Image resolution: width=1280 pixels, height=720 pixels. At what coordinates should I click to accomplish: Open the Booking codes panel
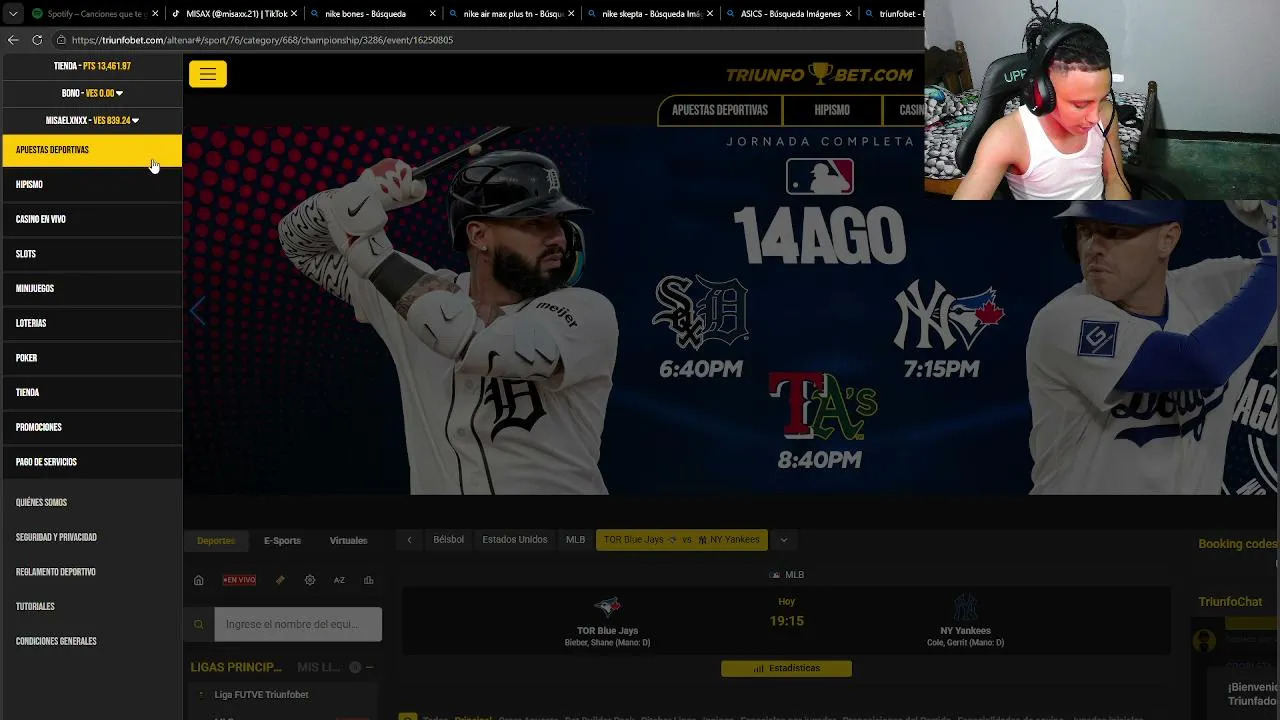[1238, 544]
